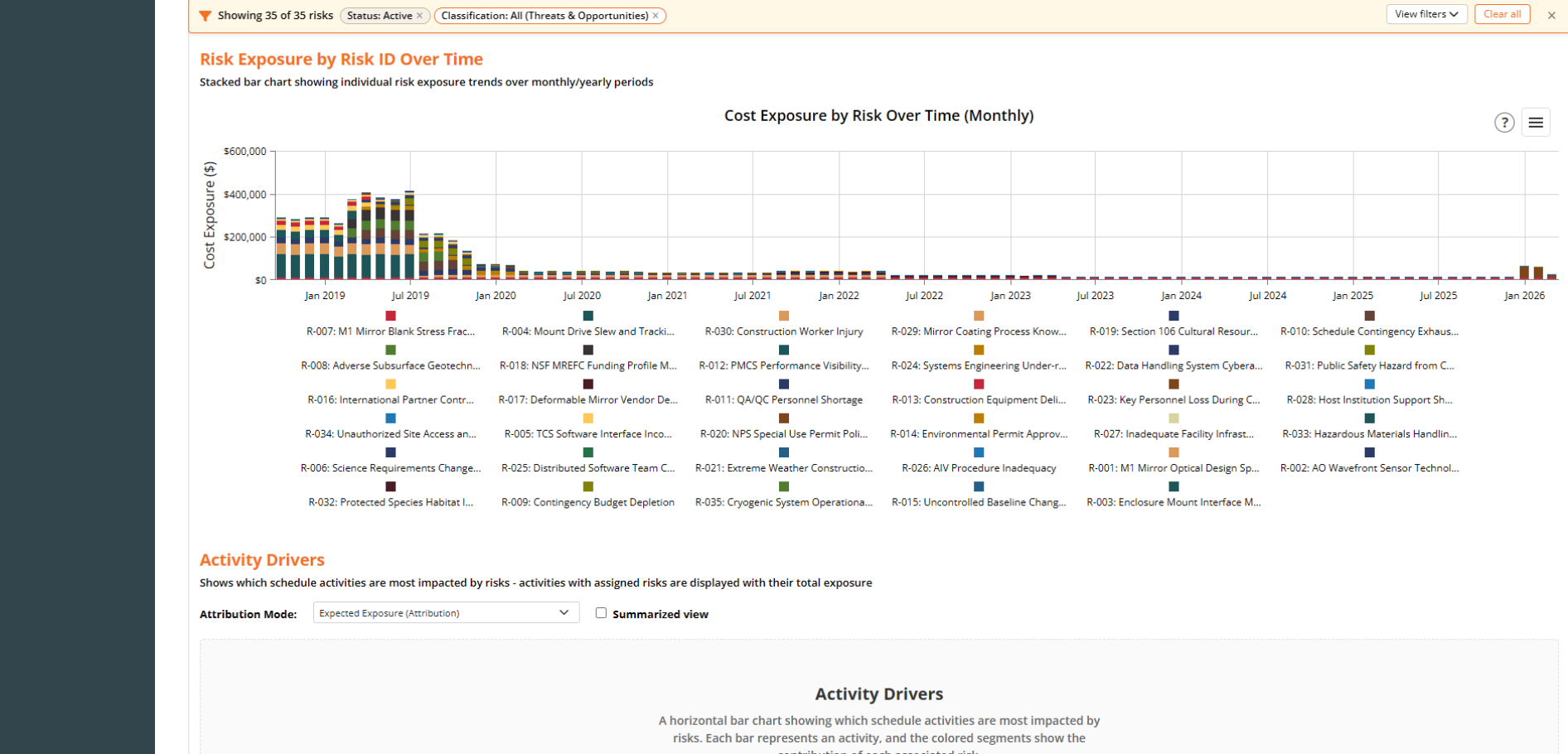Click the Jan 2026 brown bar
Image resolution: width=1568 pixels, height=754 pixels.
(1524, 273)
